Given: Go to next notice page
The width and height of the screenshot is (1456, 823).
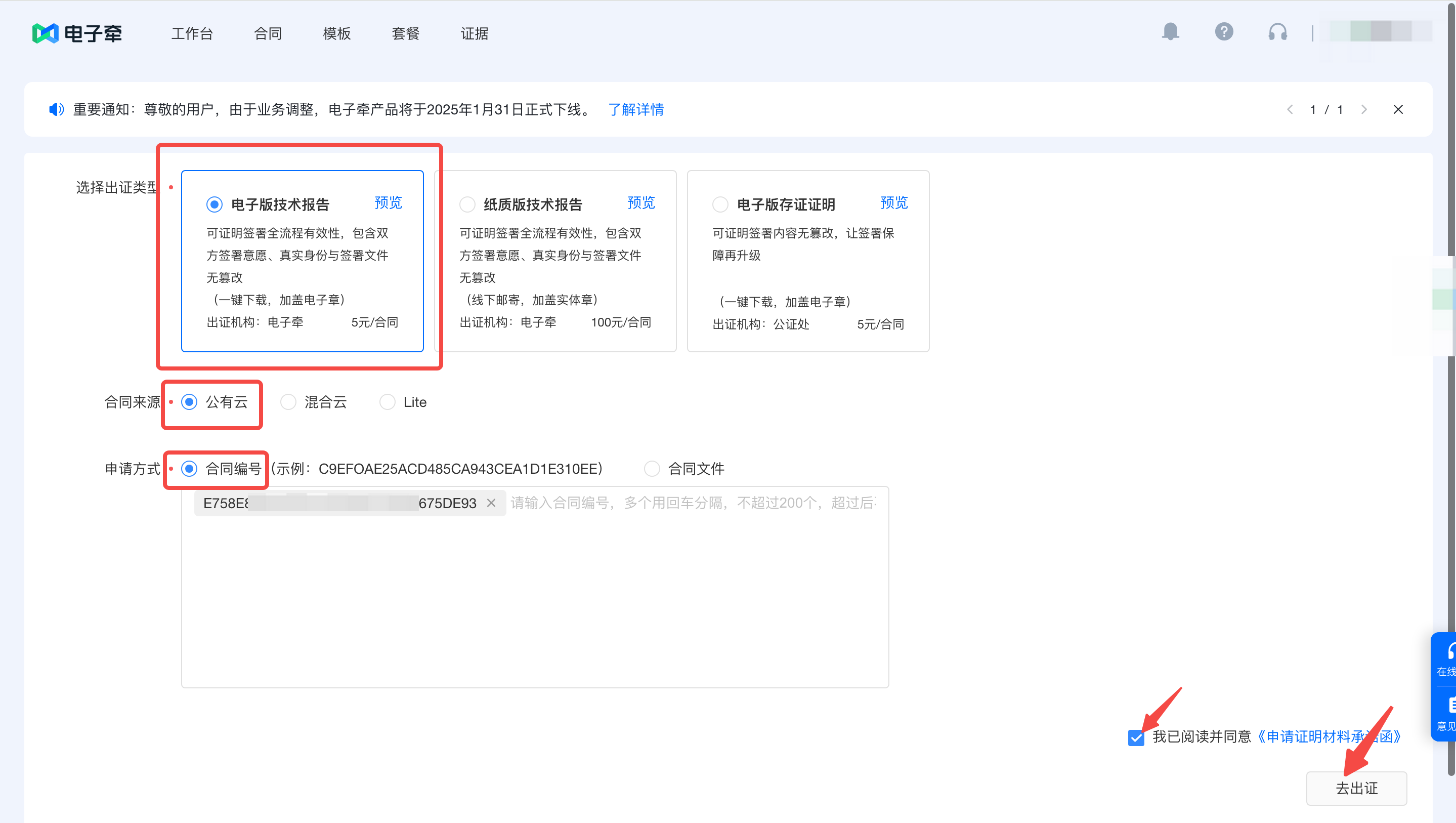Looking at the screenshot, I should [1364, 109].
